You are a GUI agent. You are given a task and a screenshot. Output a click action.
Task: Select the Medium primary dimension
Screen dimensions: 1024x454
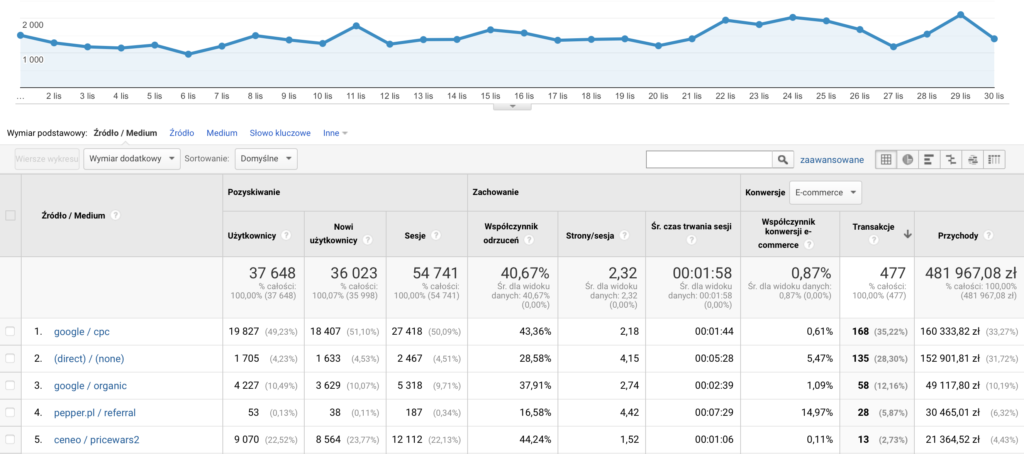pyautogui.click(x=222, y=133)
